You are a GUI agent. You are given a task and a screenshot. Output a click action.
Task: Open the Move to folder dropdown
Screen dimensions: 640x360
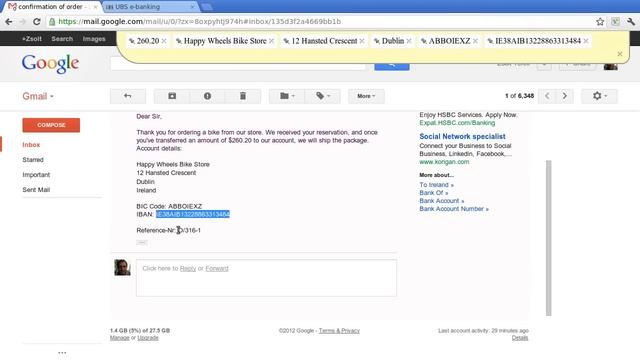(287, 96)
